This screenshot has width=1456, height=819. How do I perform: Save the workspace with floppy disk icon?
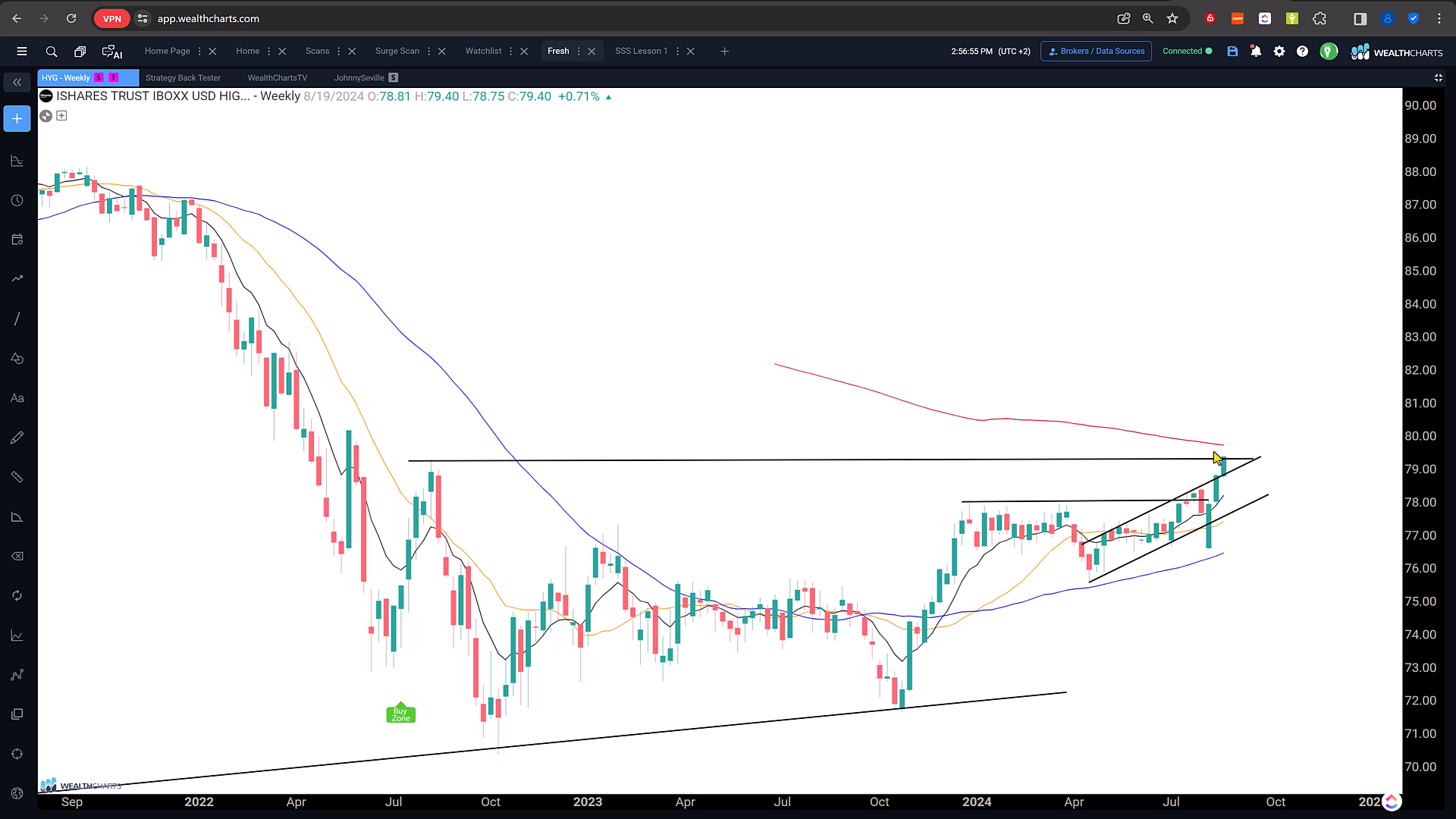(1232, 52)
